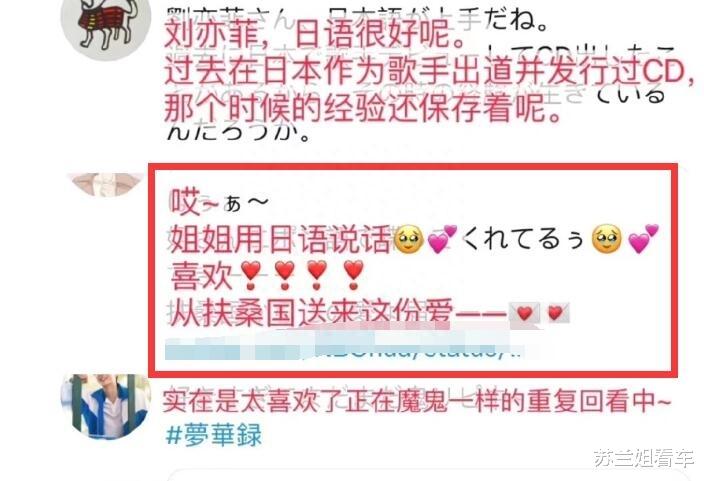Click first red heart exclamation emoji
The image size is (704, 481).
251,275
